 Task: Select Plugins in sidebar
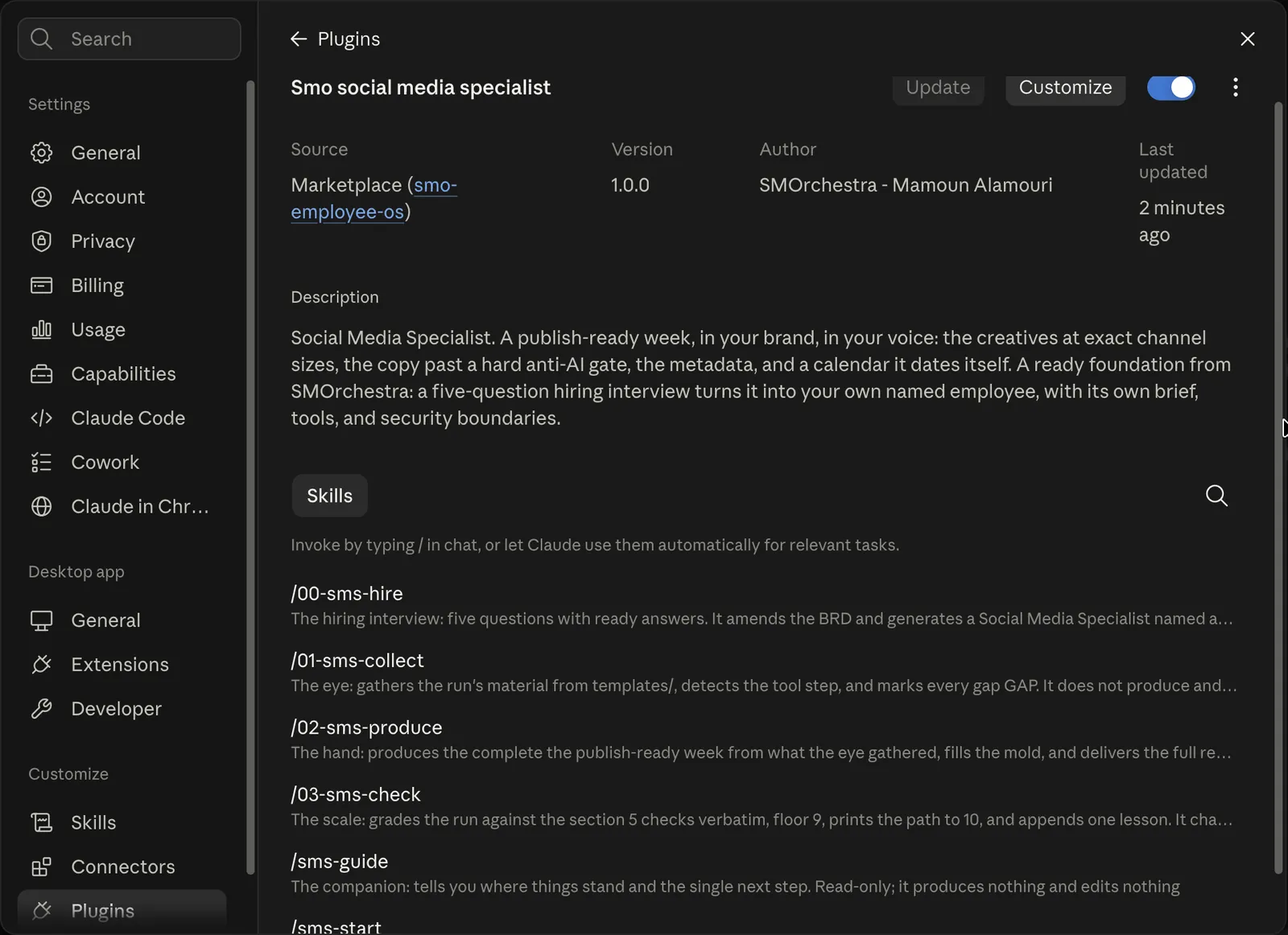[x=122, y=911]
